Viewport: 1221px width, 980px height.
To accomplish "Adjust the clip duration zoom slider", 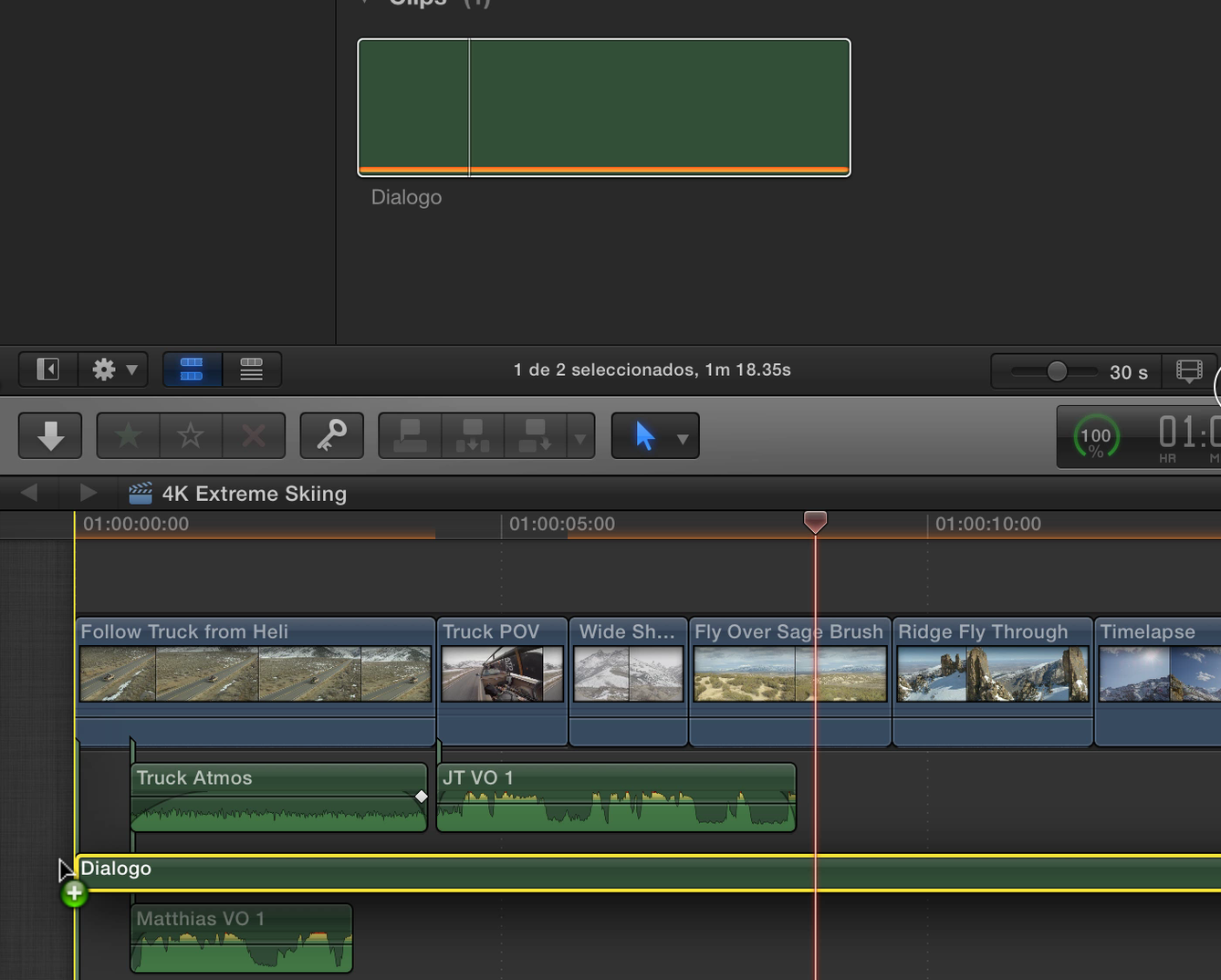I will pyautogui.click(x=1056, y=371).
